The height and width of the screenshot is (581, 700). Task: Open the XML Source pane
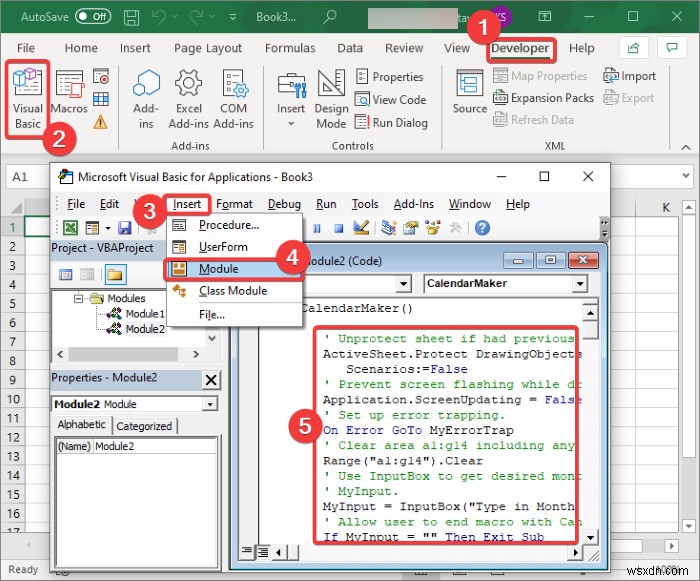(470, 92)
